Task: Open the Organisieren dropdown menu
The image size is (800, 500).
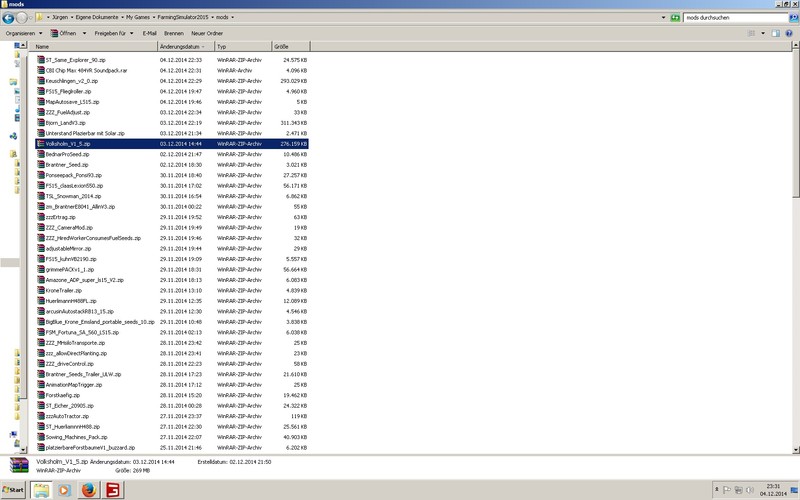Action: [23, 33]
